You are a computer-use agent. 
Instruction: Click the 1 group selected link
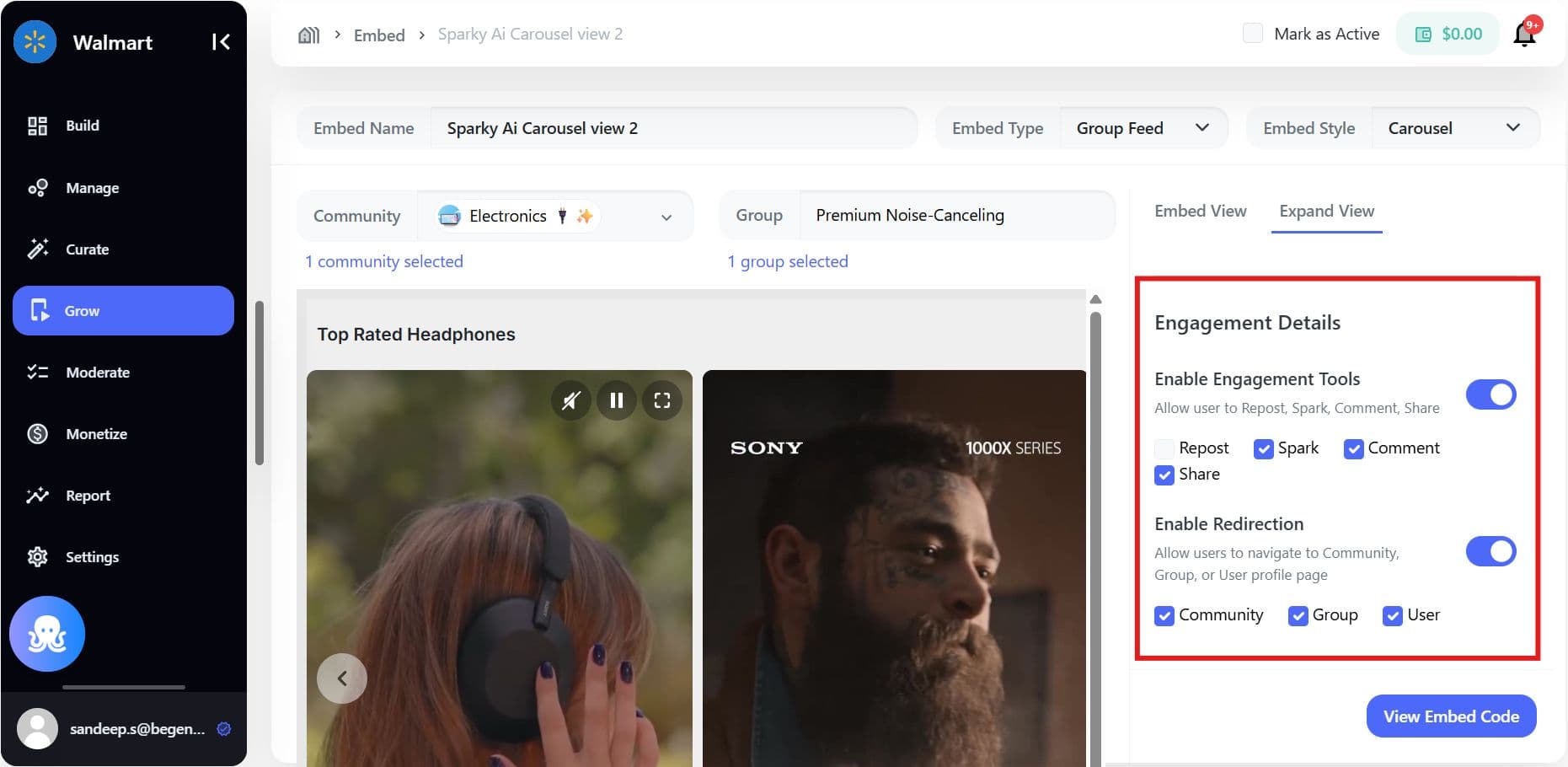click(x=788, y=261)
